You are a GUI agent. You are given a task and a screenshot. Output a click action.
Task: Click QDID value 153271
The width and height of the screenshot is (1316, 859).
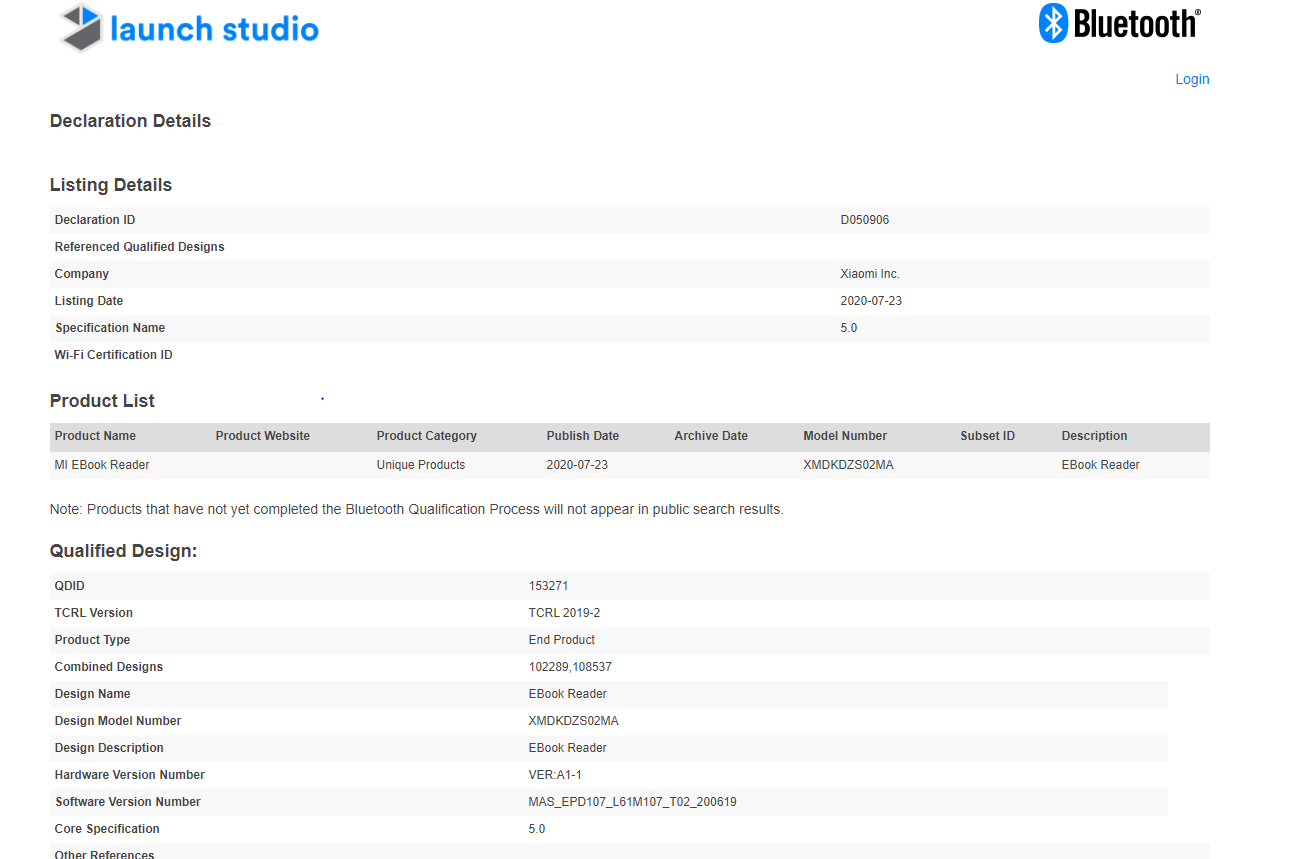(548, 586)
